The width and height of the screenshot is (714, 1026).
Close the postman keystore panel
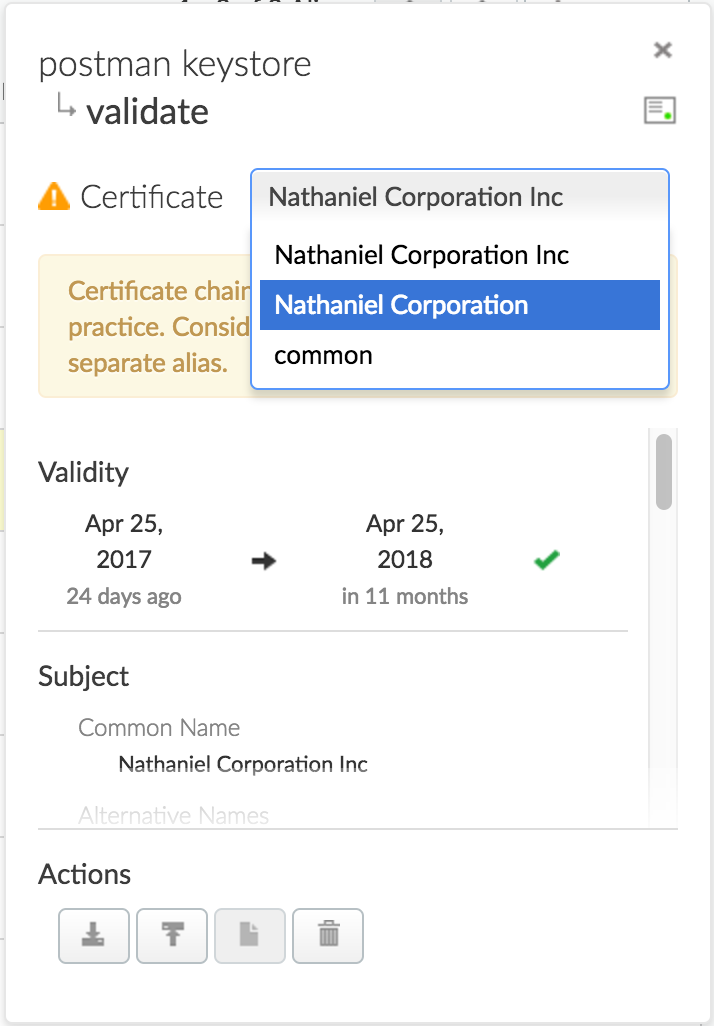(x=662, y=50)
